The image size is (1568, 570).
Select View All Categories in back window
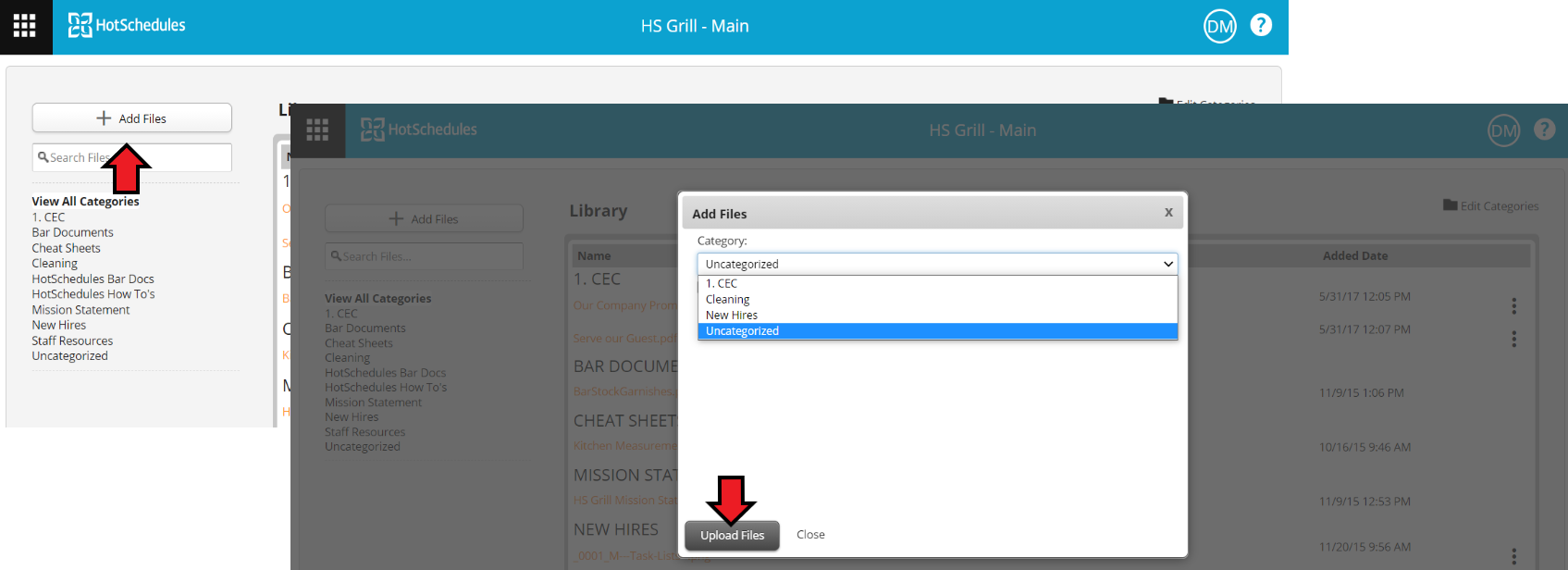(85, 201)
